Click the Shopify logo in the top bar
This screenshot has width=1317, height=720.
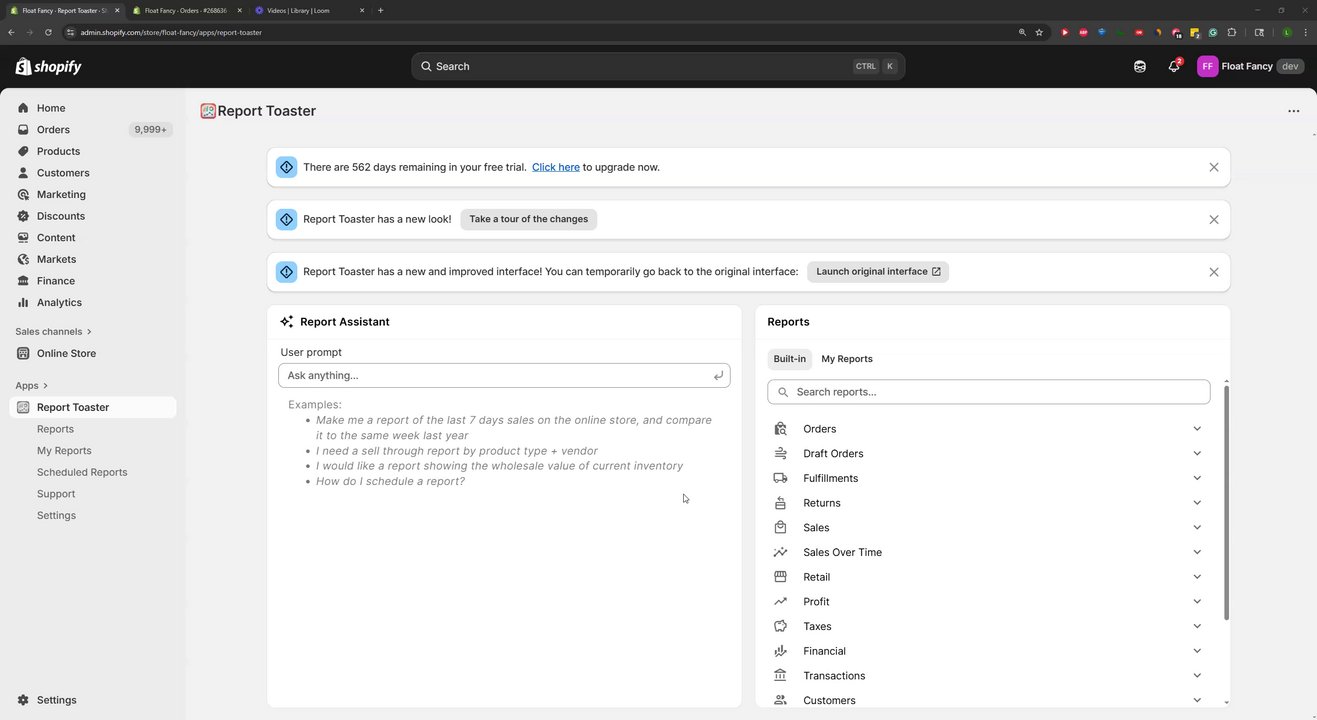pos(49,67)
